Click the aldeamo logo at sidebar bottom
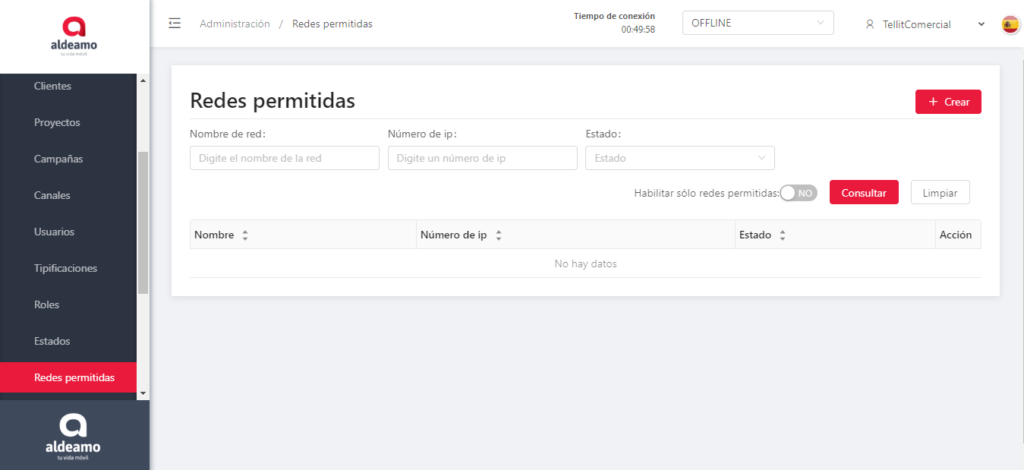 click(x=73, y=434)
